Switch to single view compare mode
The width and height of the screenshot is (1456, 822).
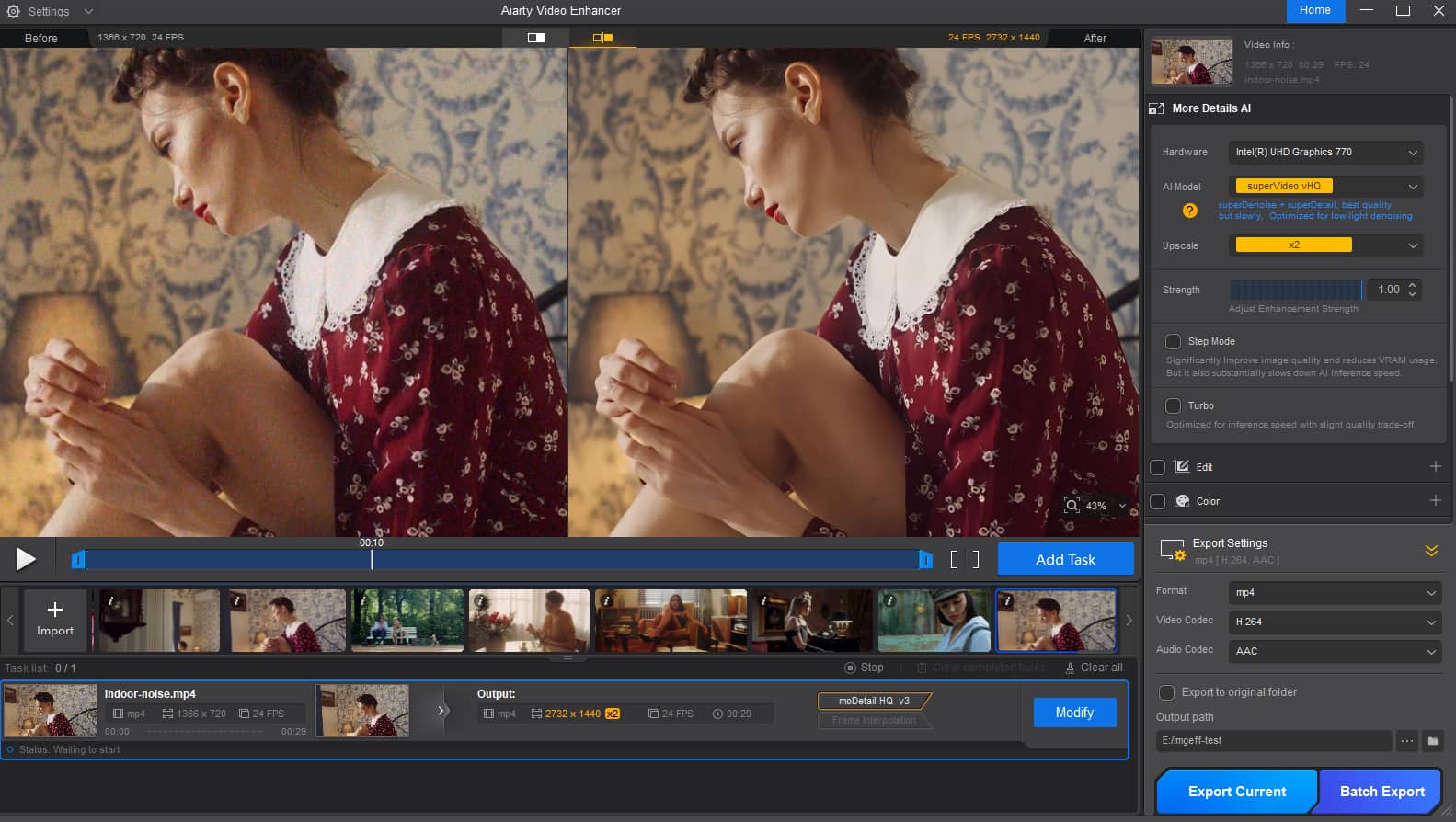pos(535,38)
